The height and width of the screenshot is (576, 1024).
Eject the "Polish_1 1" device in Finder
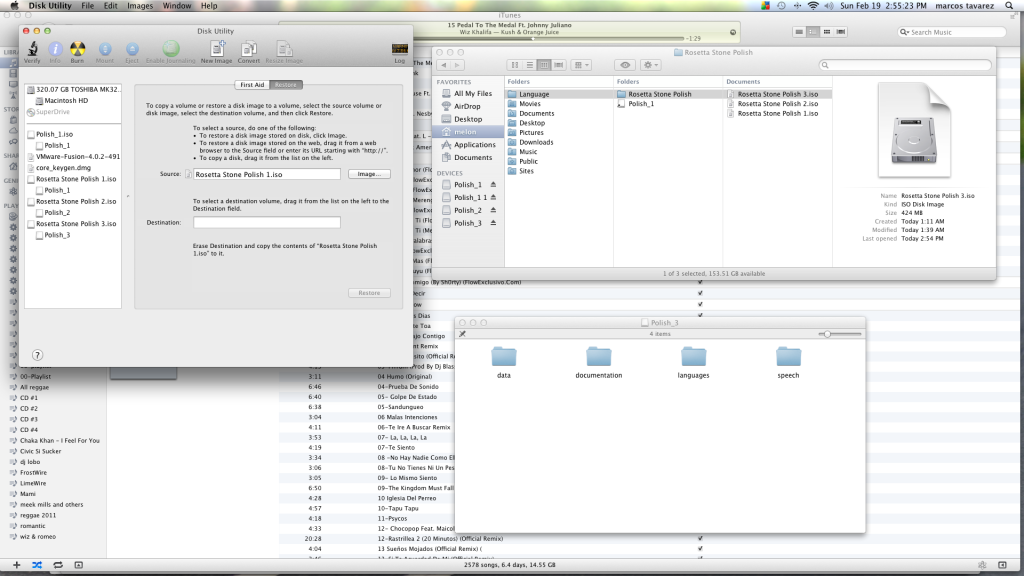pyautogui.click(x=493, y=197)
